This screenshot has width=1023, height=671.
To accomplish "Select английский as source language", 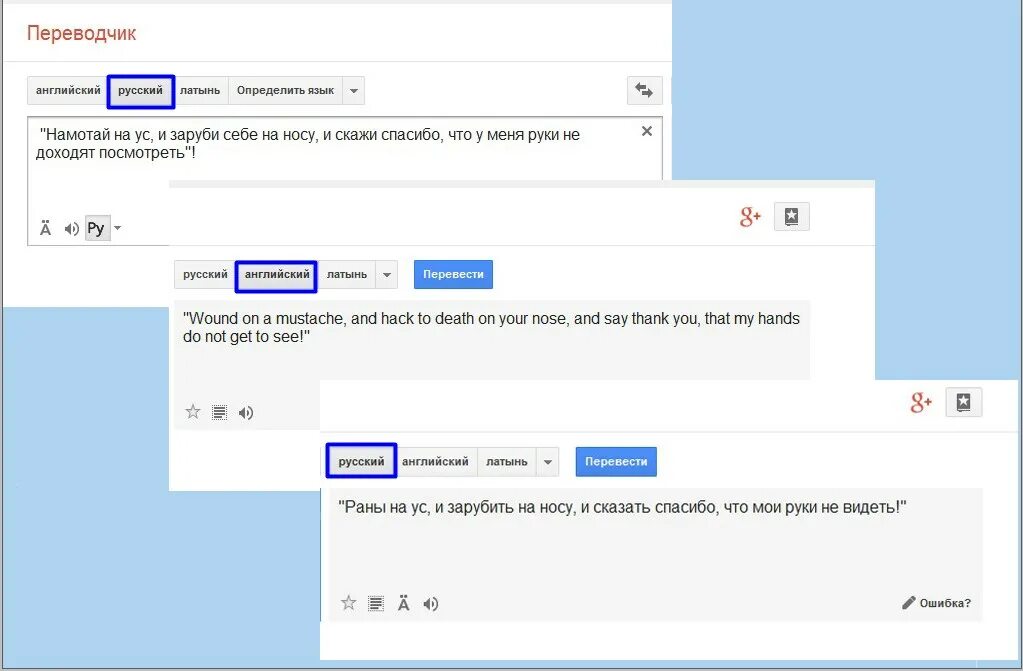I will coord(68,90).
